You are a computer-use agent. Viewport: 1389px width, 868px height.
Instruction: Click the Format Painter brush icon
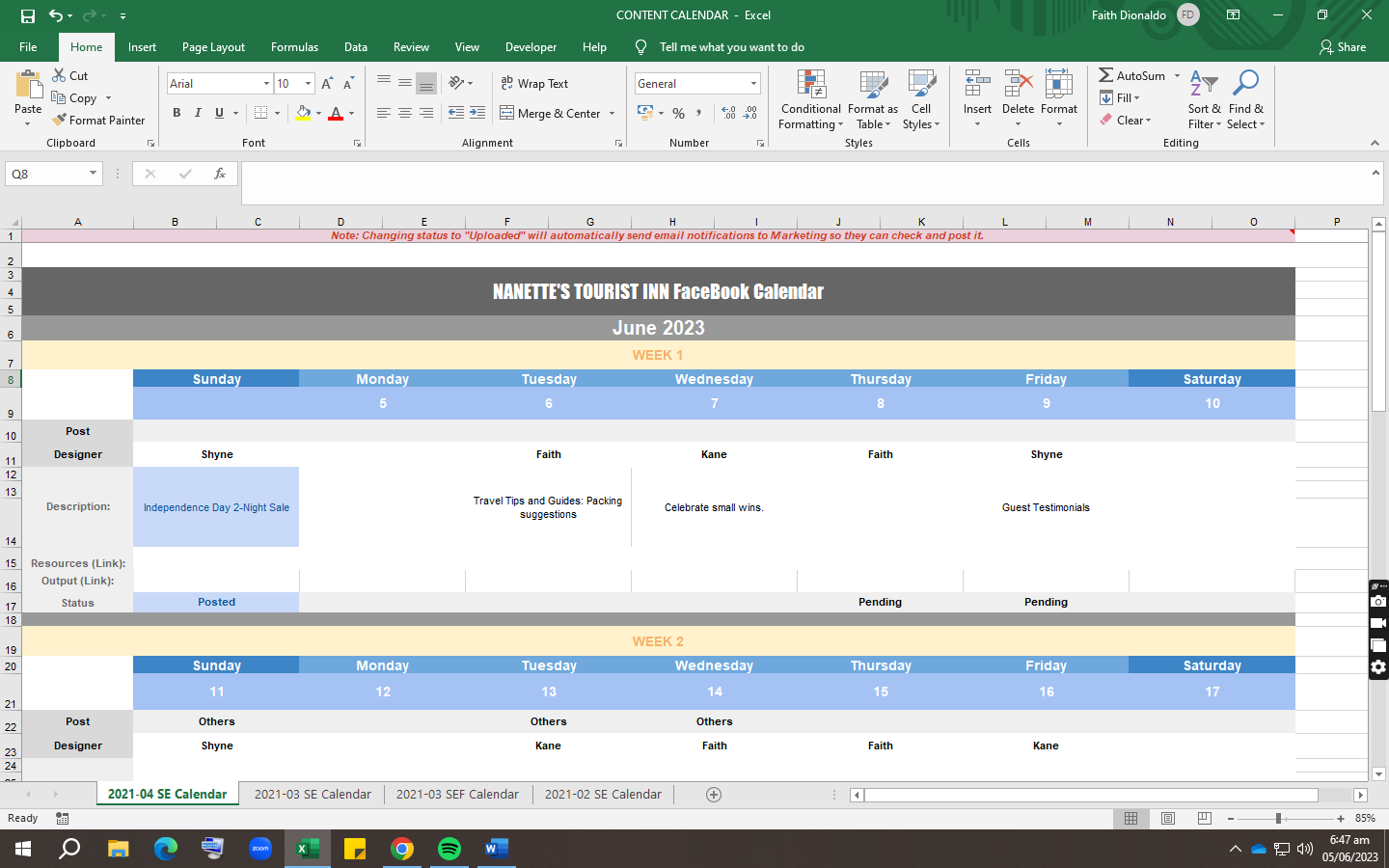coord(60,120)
